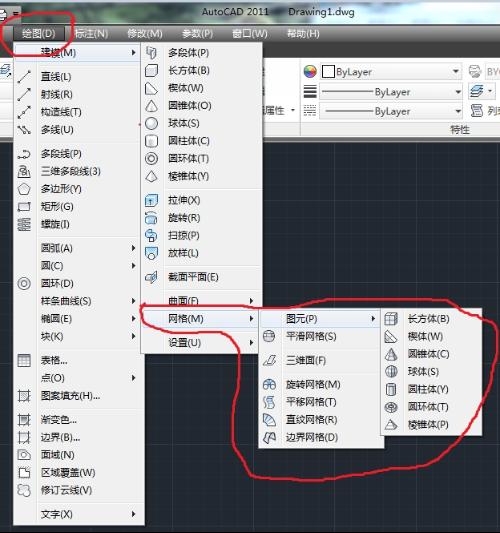Open the 绘图(D) menu
The image size is (500, 533).
click(38, 34)
